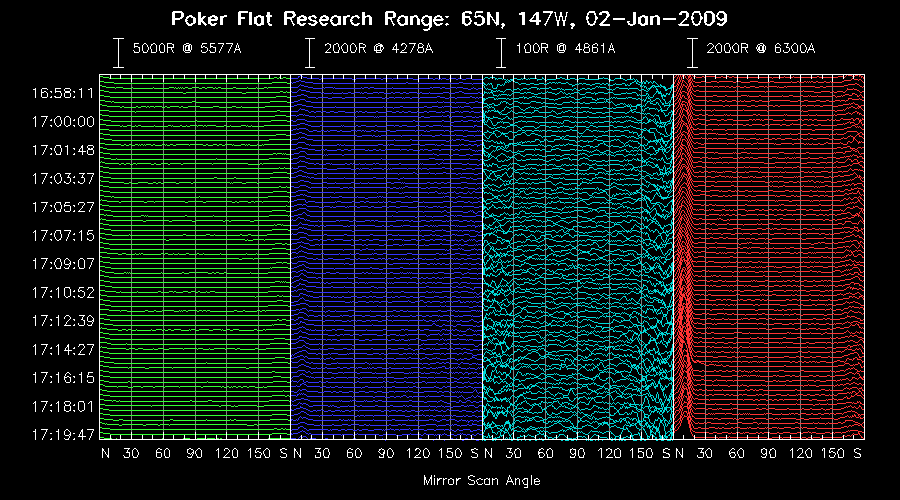Click the 60 label under the cyan panel
Image resolution: width=900 pixels, height=500 pixels.
(545, 454)
